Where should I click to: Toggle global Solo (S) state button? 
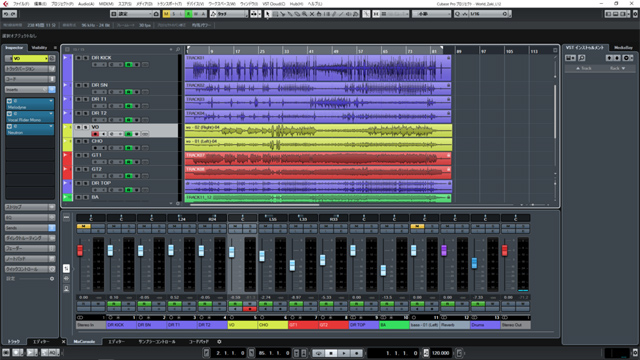[x=173, y=14]
